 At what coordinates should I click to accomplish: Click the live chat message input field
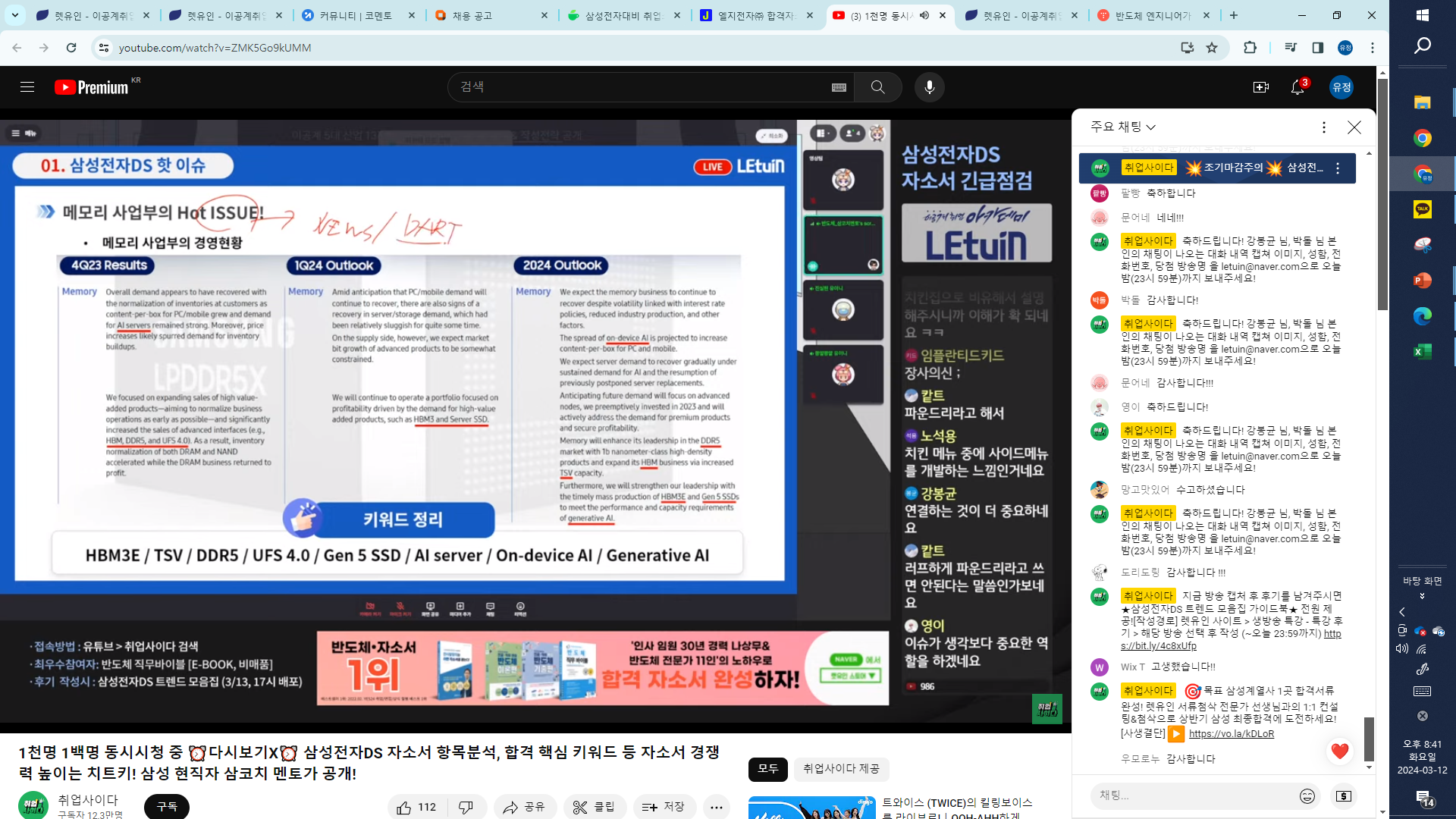tap(1191, 795)
